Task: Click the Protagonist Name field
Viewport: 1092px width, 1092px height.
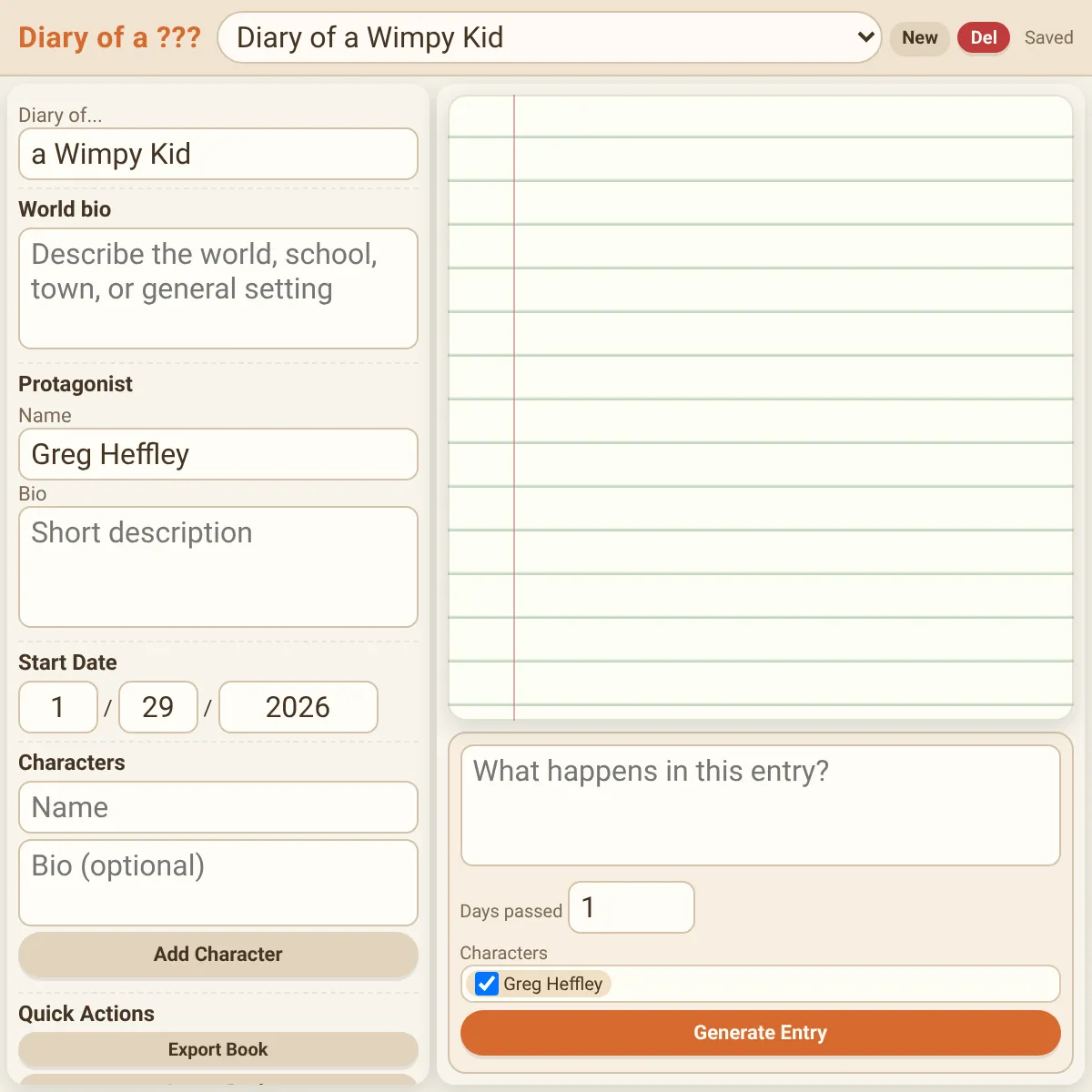Action: (218, 454)
